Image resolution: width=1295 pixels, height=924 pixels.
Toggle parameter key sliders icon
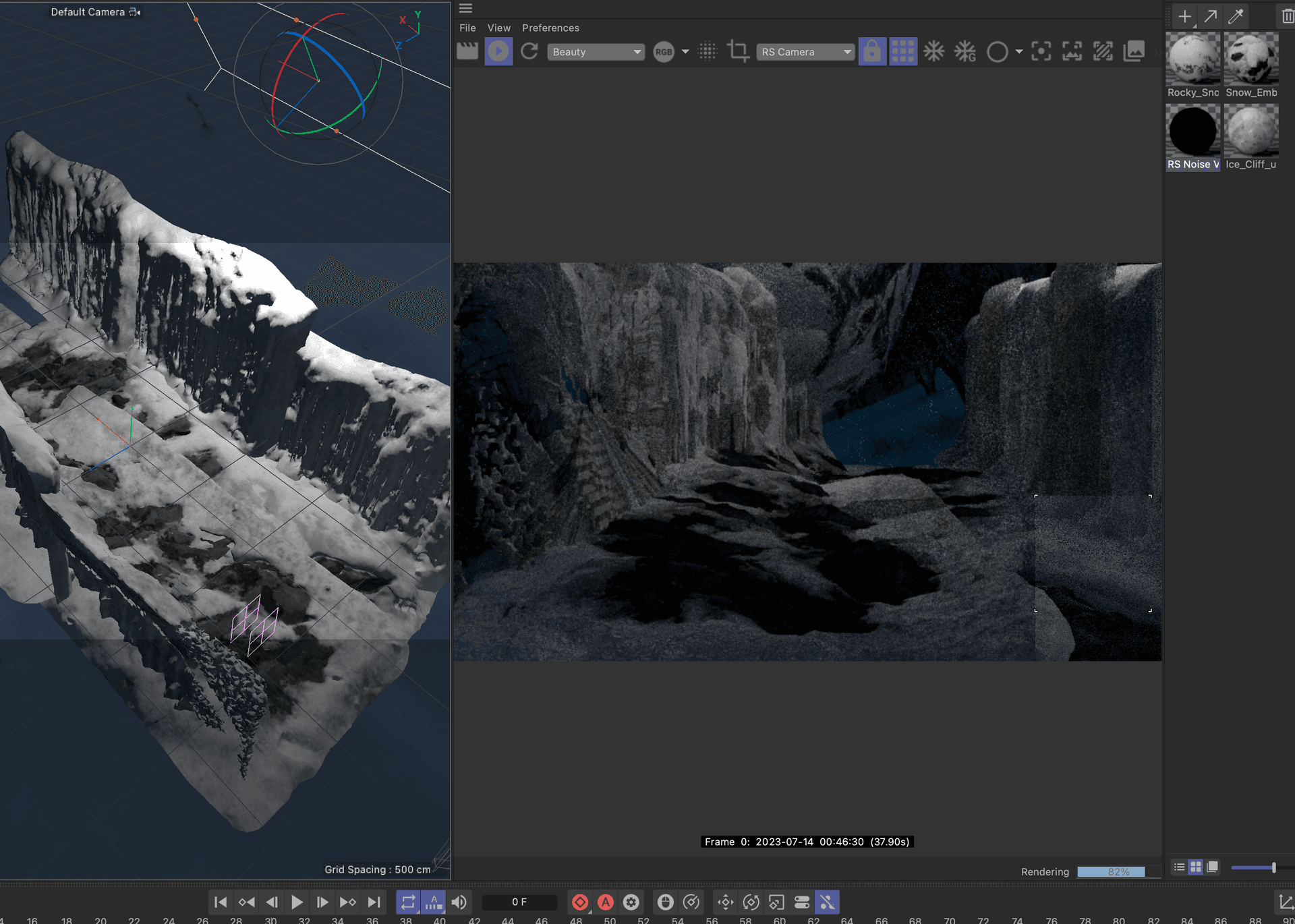[x=802, y=902]
